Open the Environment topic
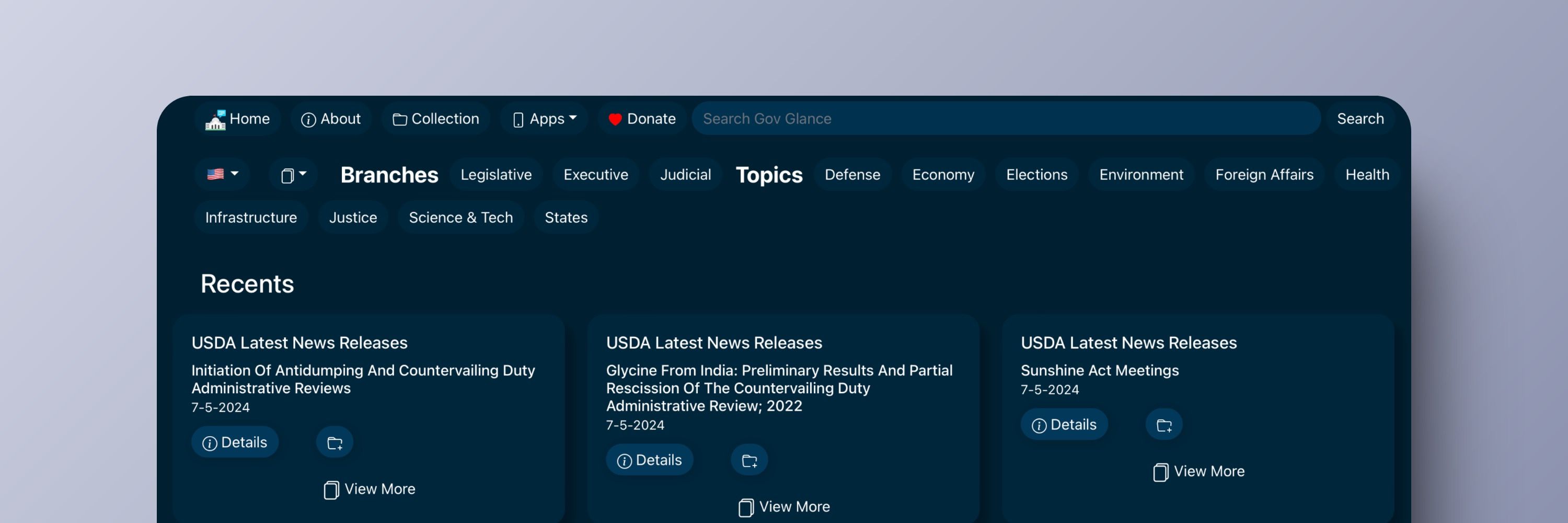 [x=1142, y=175]
